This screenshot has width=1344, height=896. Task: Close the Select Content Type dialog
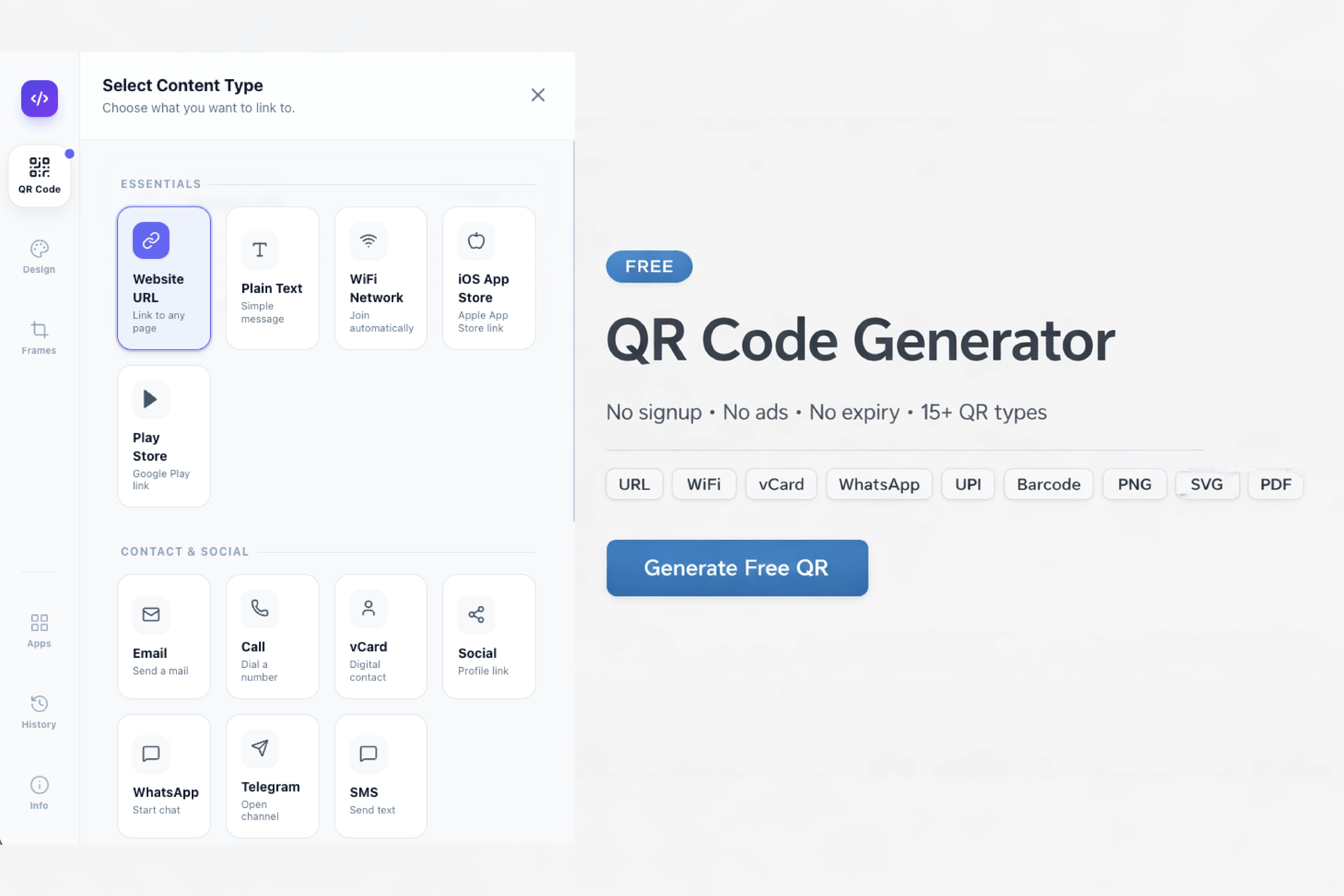click(x=538, y=95)
